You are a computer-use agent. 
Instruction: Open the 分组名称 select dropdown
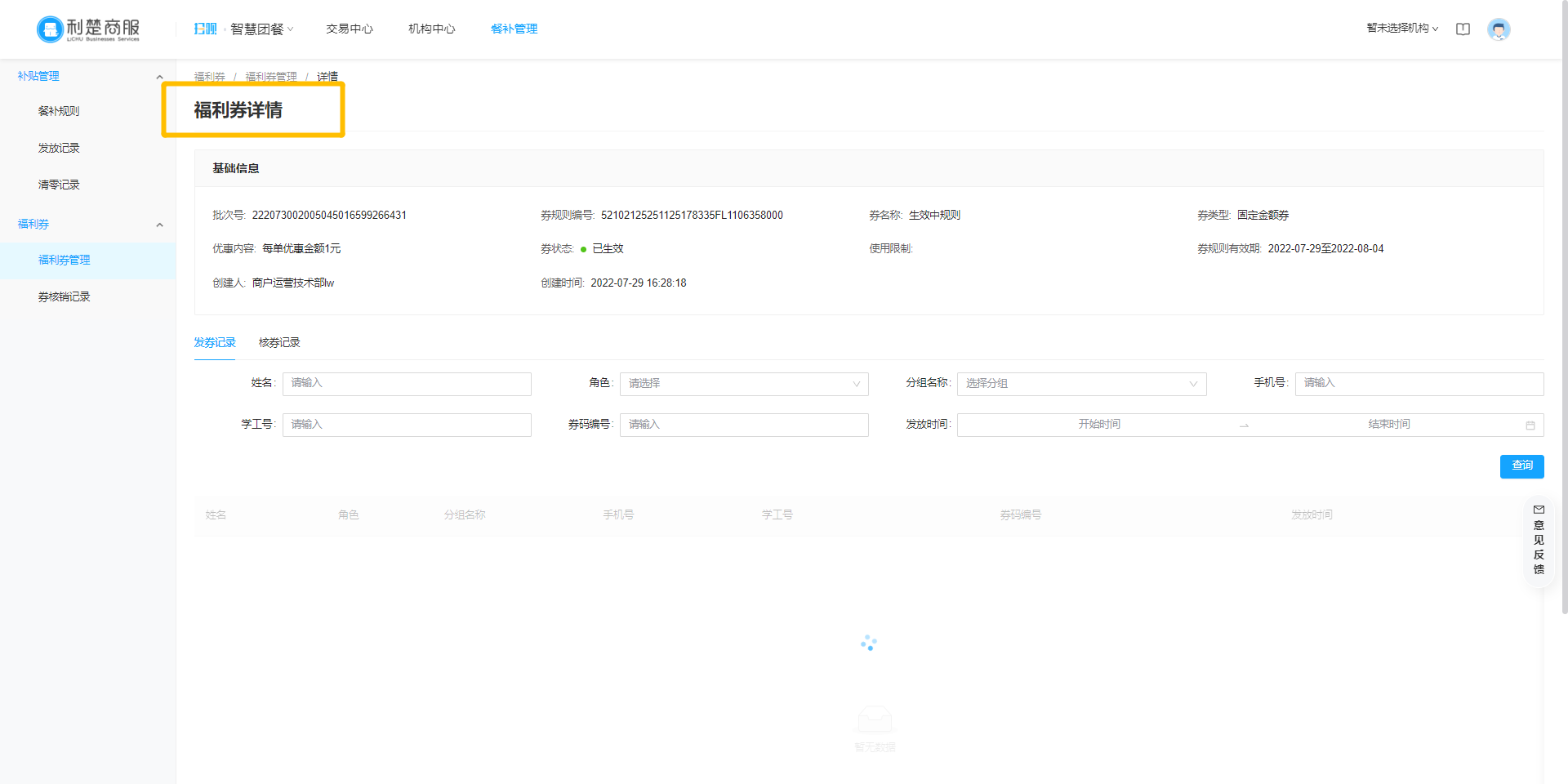point(1081,384)
